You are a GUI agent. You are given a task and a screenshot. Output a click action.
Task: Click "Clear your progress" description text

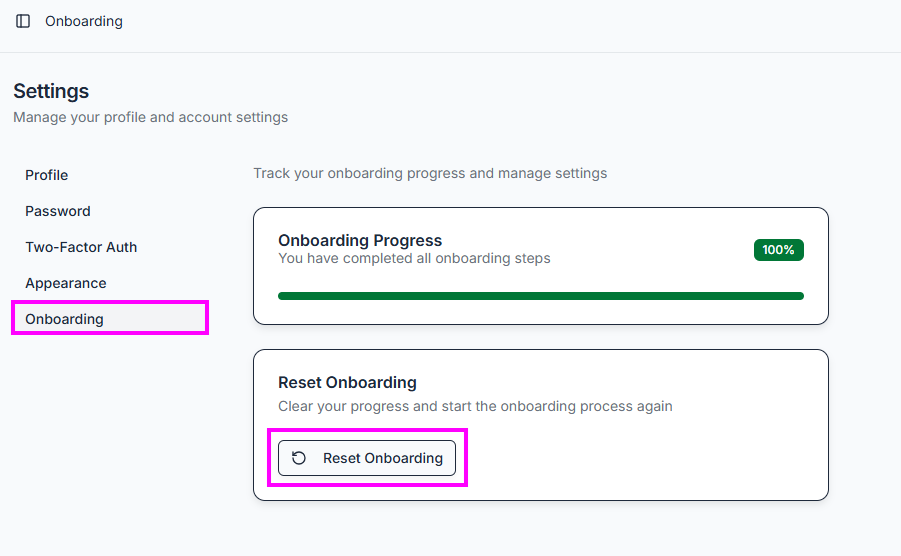(475, 406)
